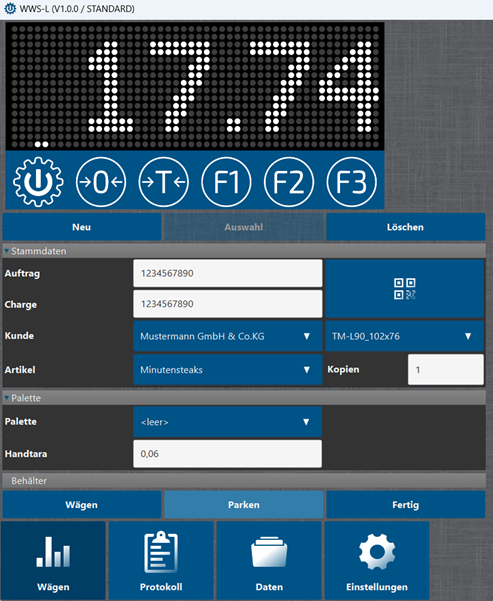Click the weight display showing 17.74
This screenshot has height=601, width=493.
coord(195,86)
